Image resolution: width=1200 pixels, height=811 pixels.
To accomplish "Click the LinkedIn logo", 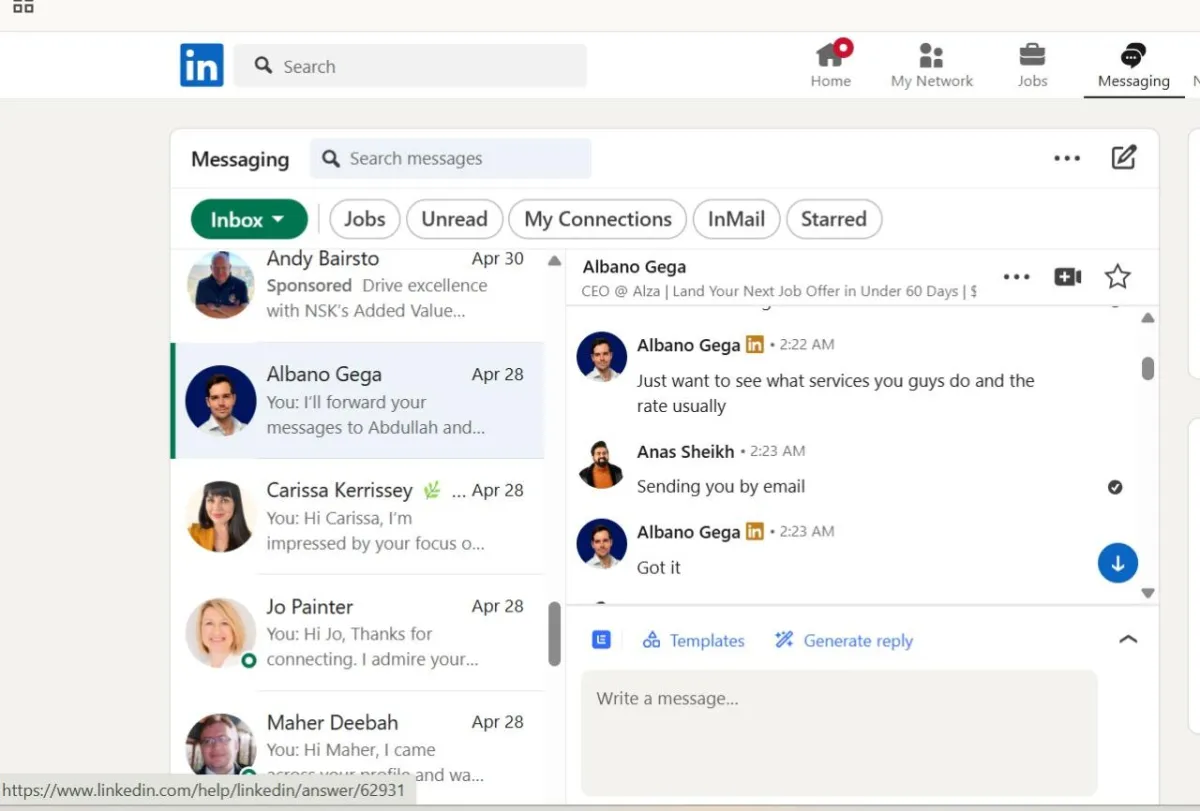I will point(201,65).
